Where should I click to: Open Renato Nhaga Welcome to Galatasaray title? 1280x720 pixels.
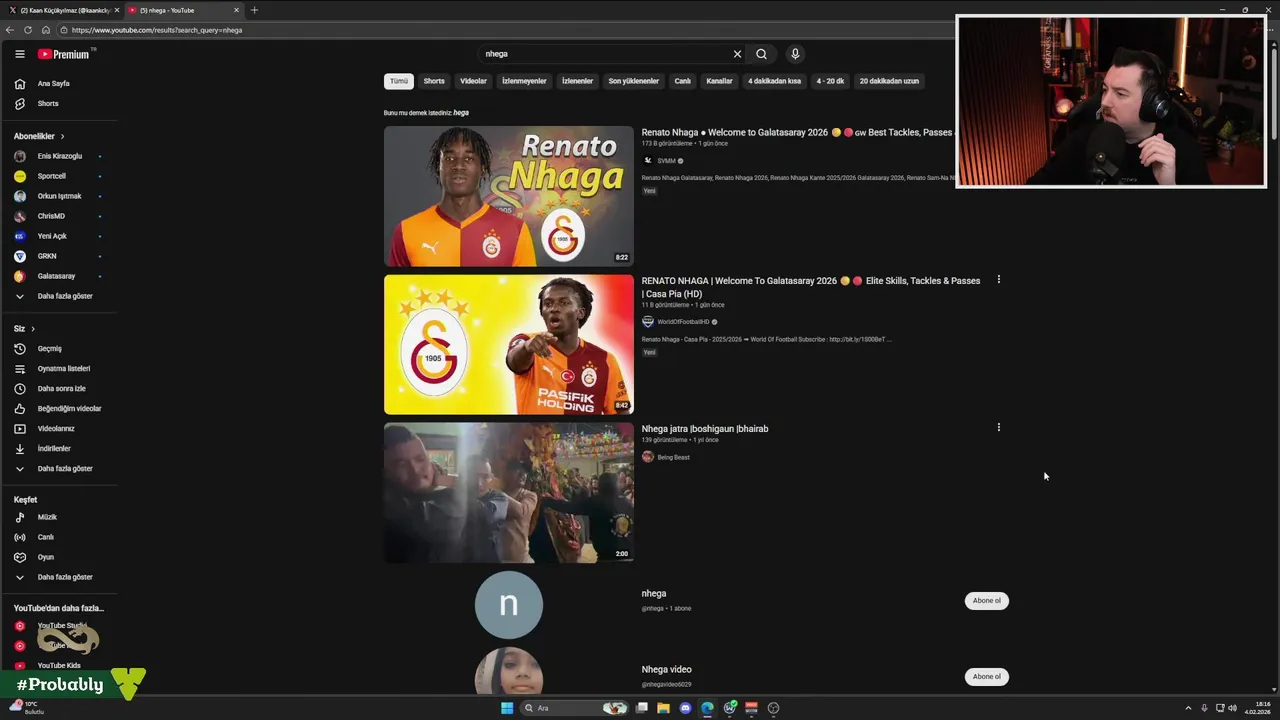(796, 133)
